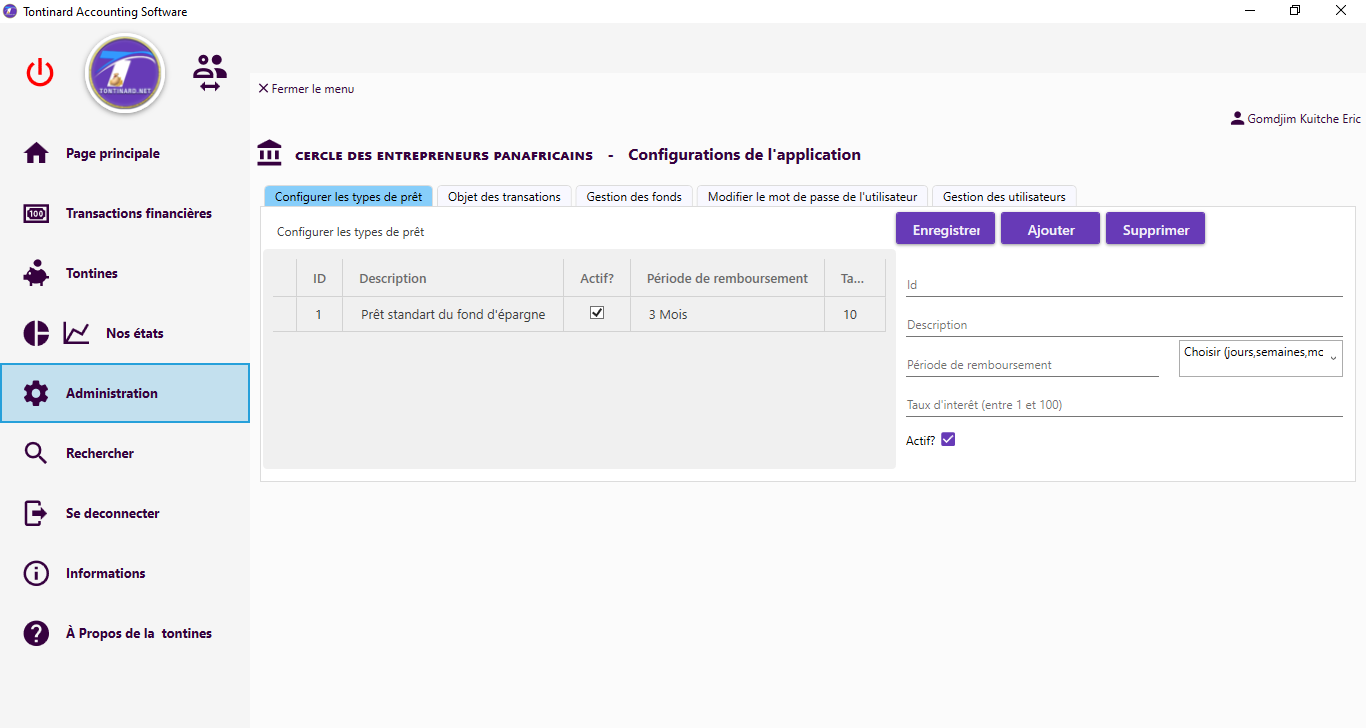
Task: Open the Informations circle icon
Action: tap(36, 573)
